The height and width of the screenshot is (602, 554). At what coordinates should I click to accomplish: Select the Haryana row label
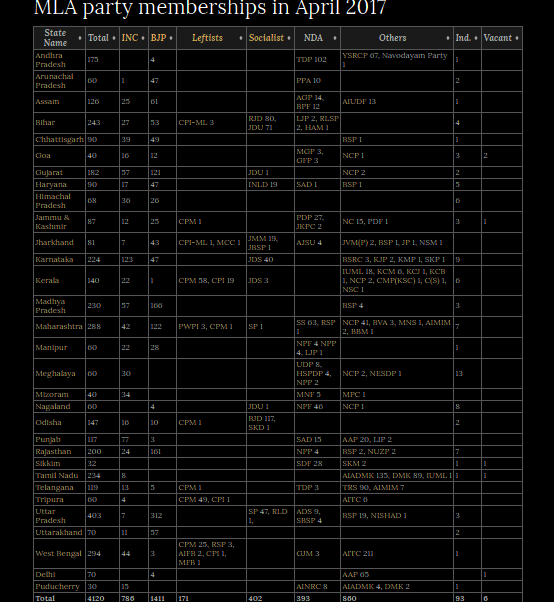[x=59, y=185]
